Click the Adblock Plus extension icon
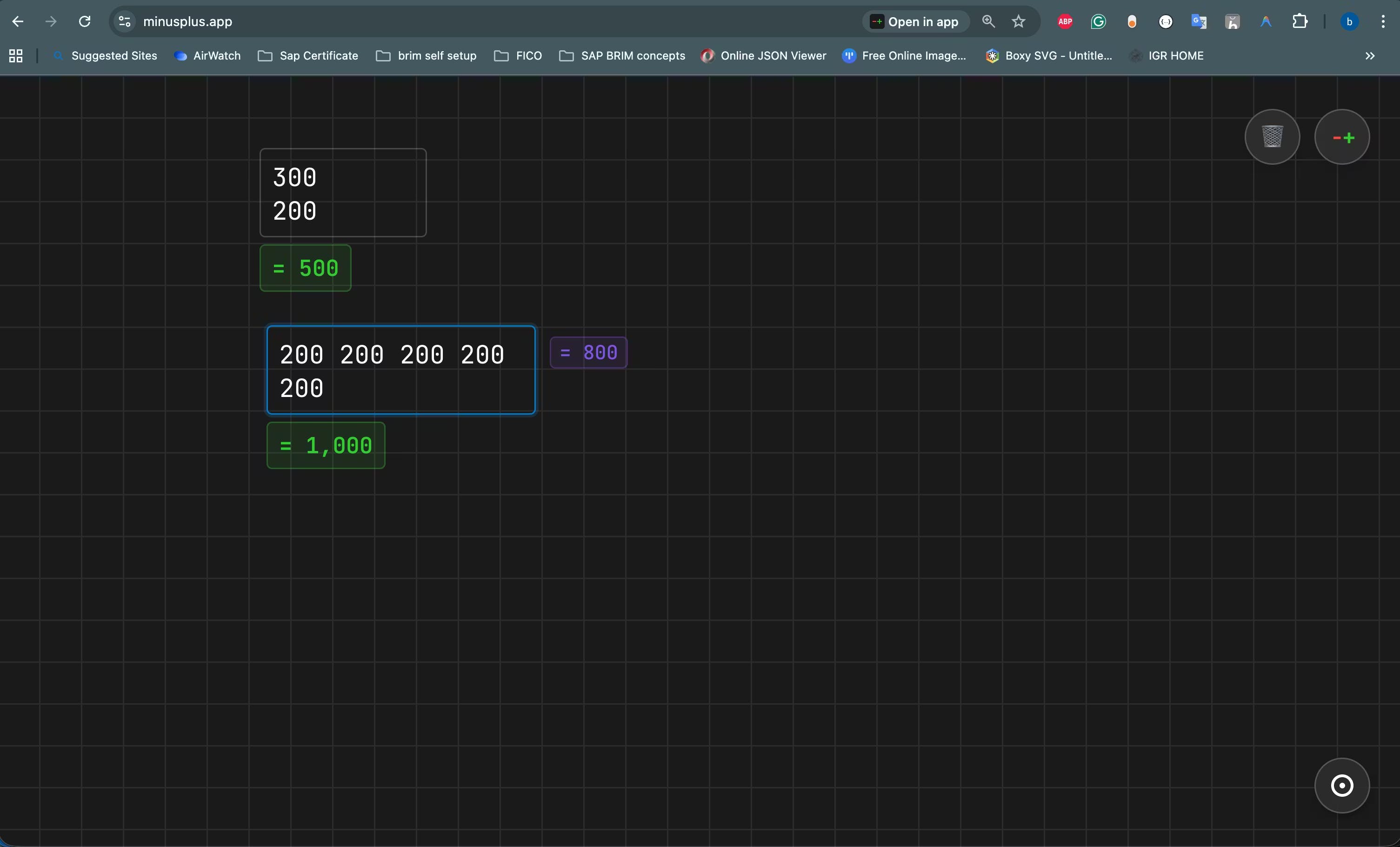 (x=1065, y=21)
